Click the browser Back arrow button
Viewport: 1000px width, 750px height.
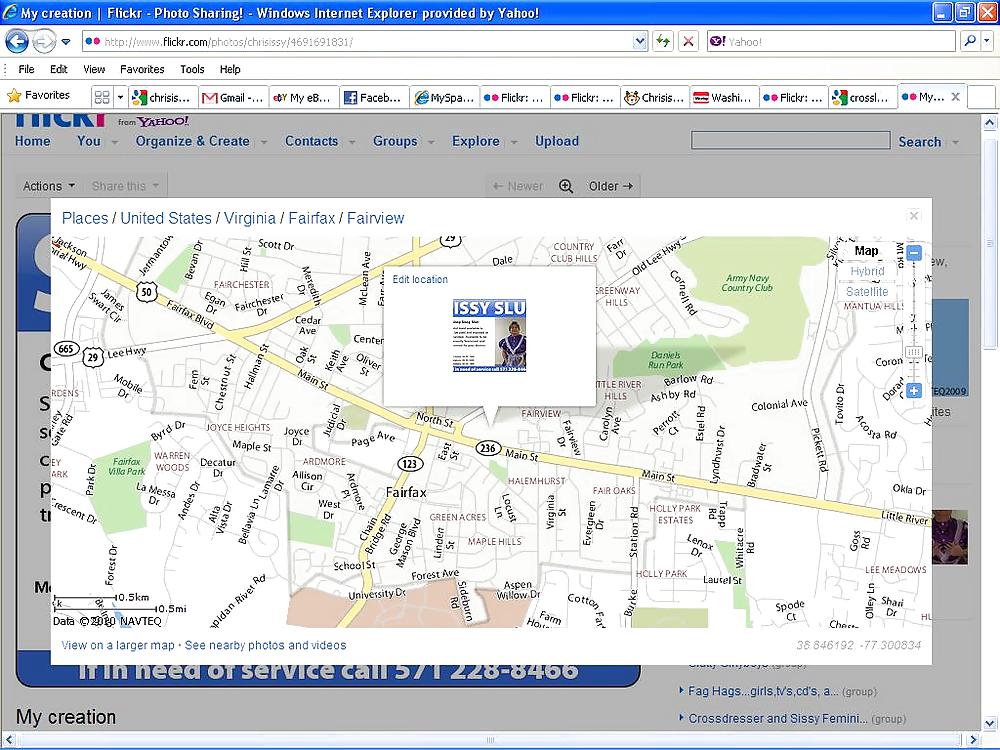(17, 42)
